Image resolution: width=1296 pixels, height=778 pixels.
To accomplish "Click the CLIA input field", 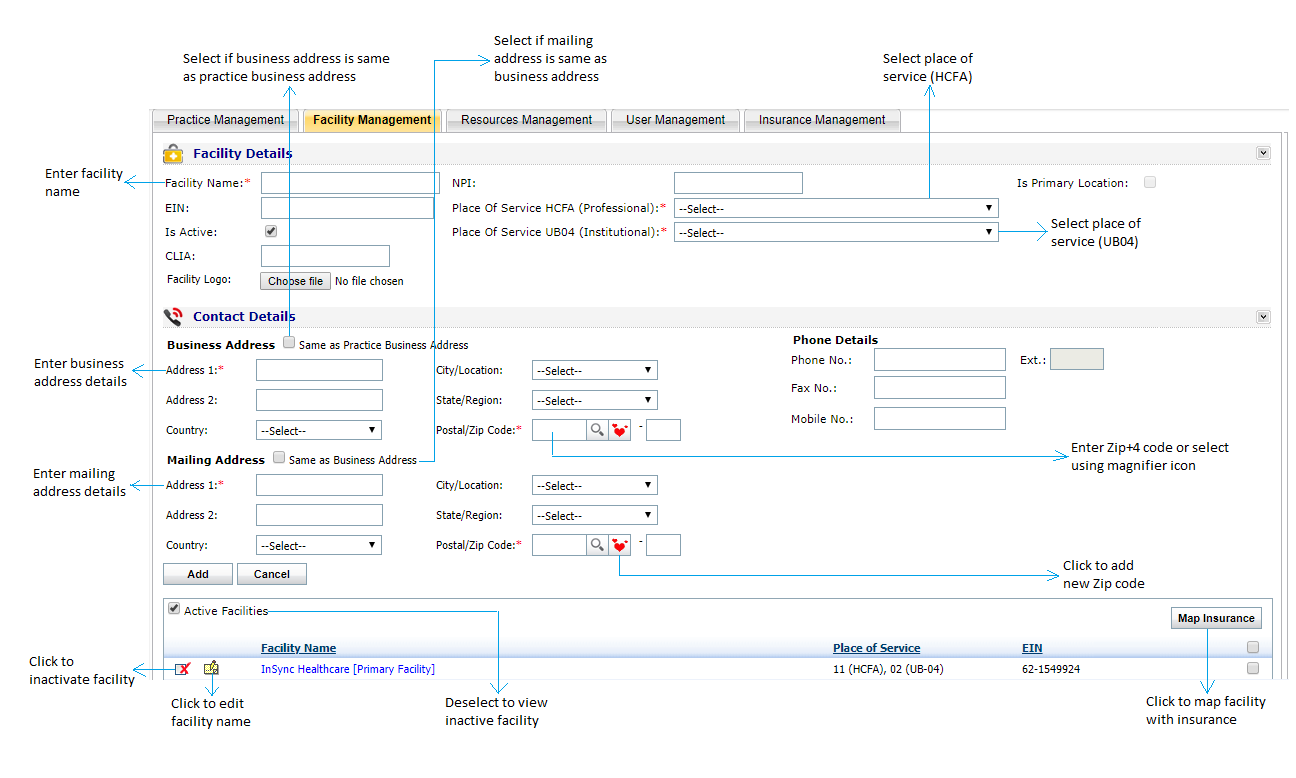I will [x=325, y=256].
